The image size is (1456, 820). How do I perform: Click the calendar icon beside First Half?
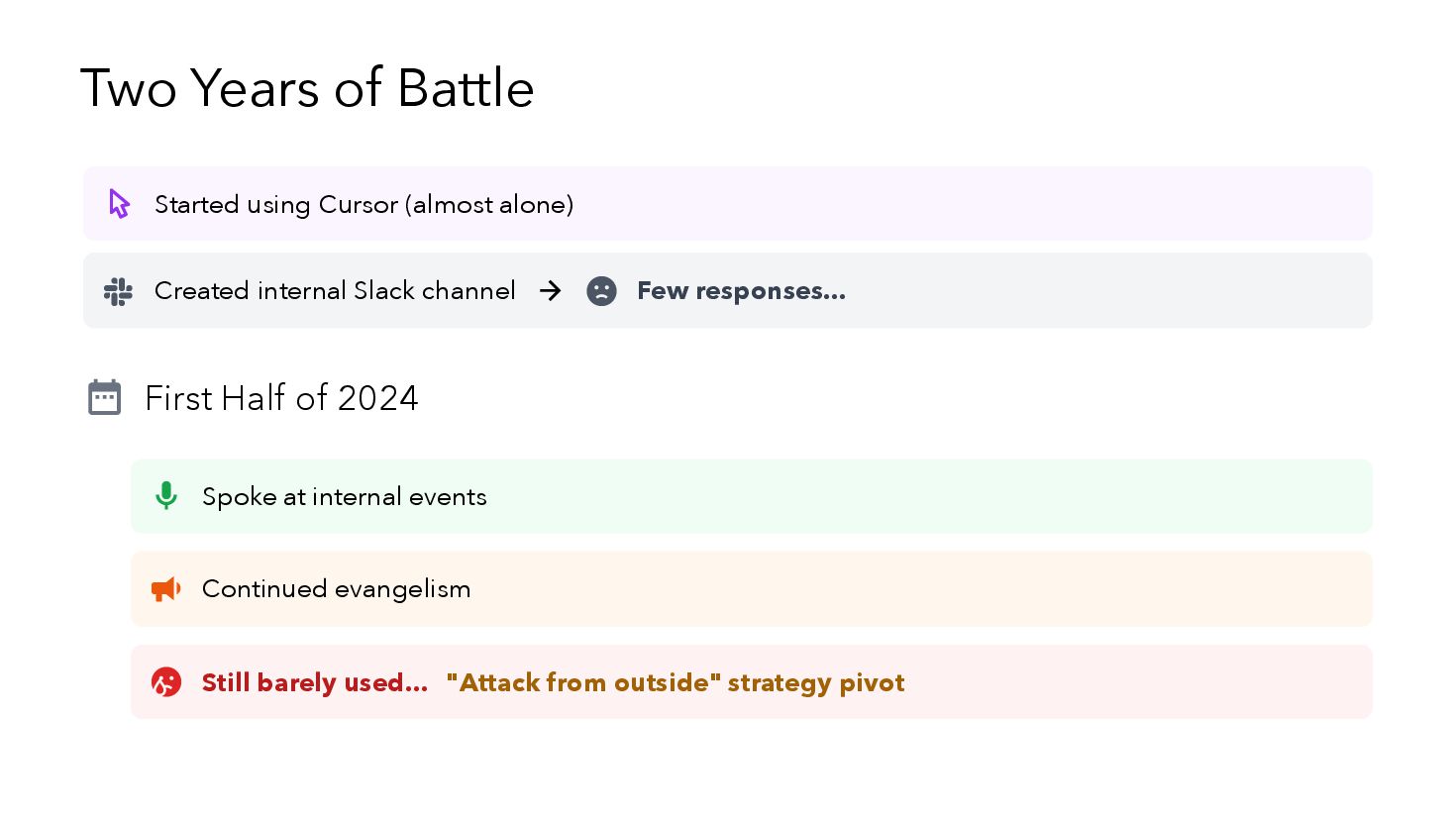click(x=104, y=397)
